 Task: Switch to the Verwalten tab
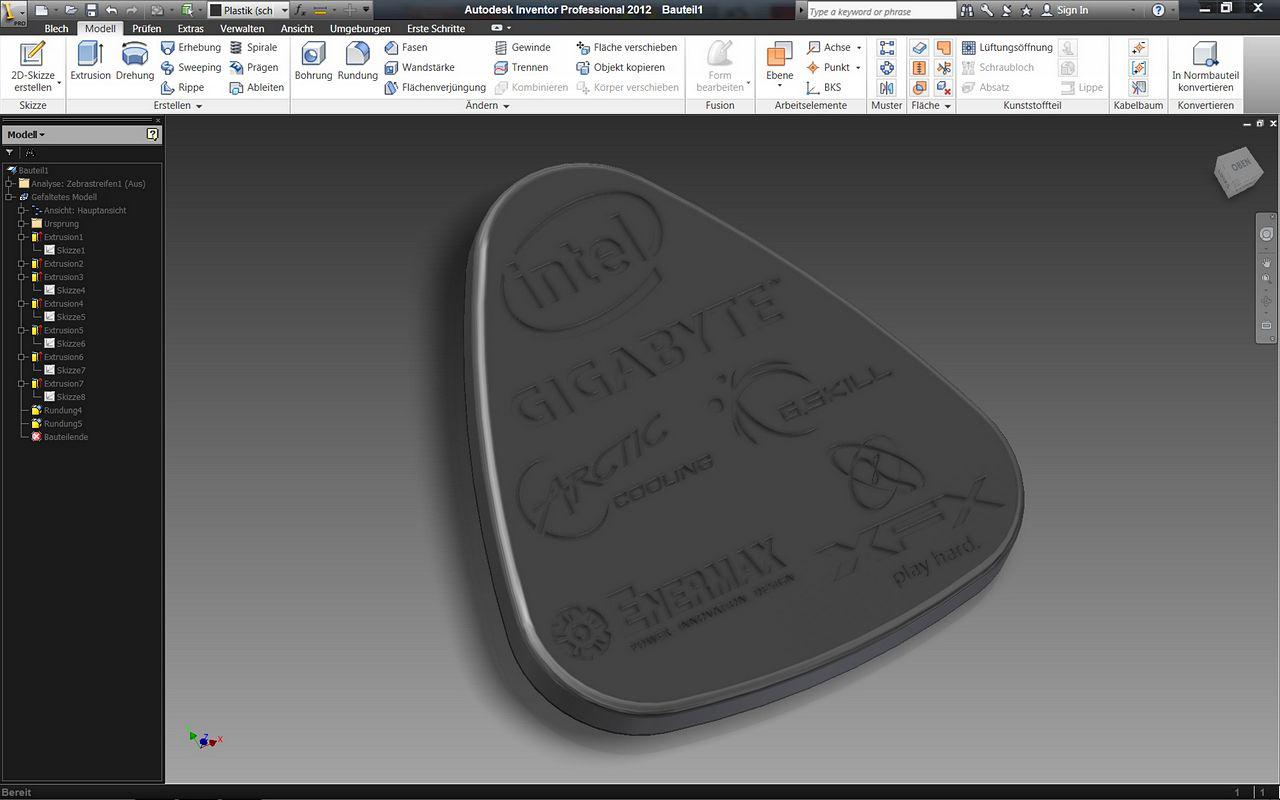click(x=242, y=28)
